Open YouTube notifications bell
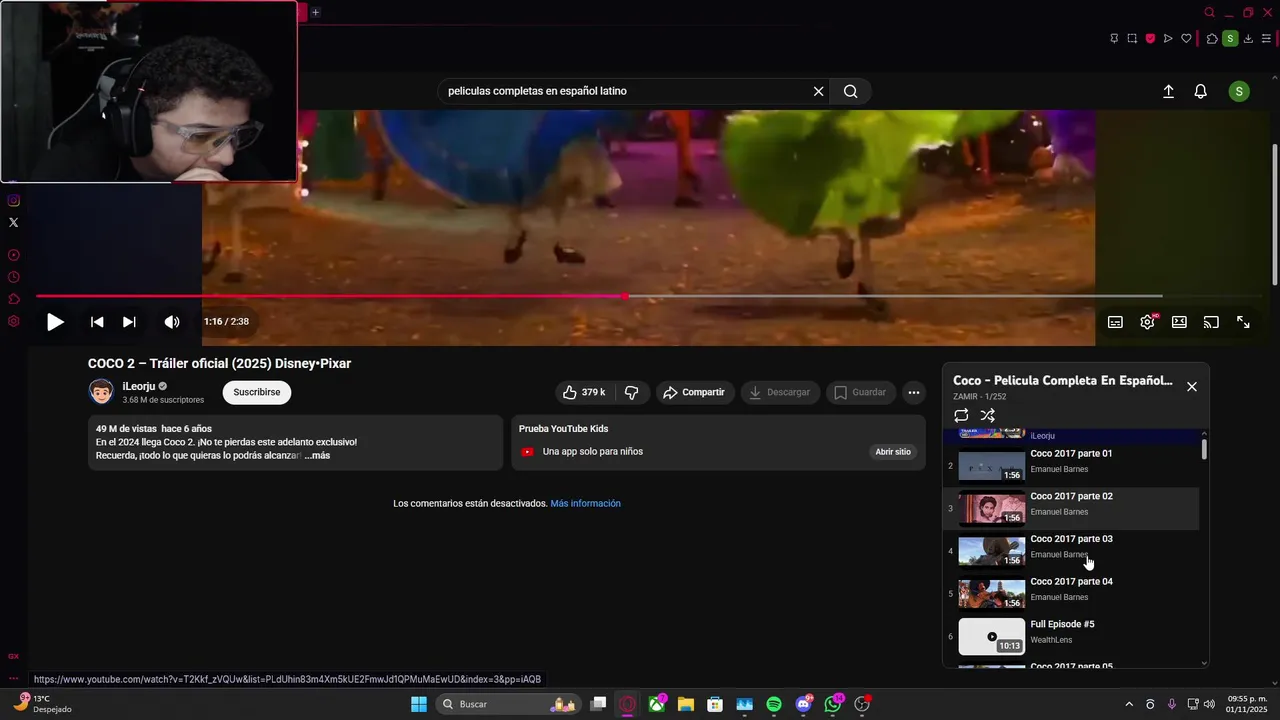Image resolution: width=1280 pixels, height=720 pixels. (x=1201, y=91)
